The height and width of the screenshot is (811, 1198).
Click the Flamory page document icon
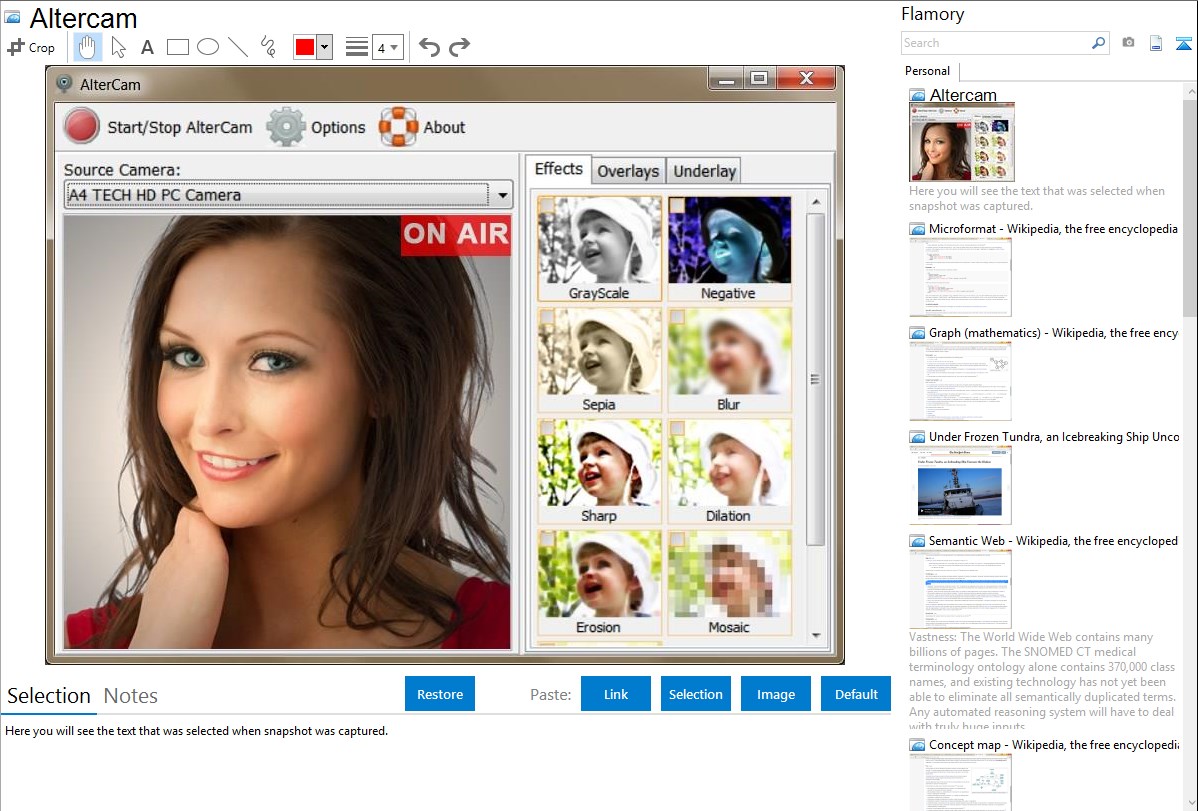point(1156,44)
